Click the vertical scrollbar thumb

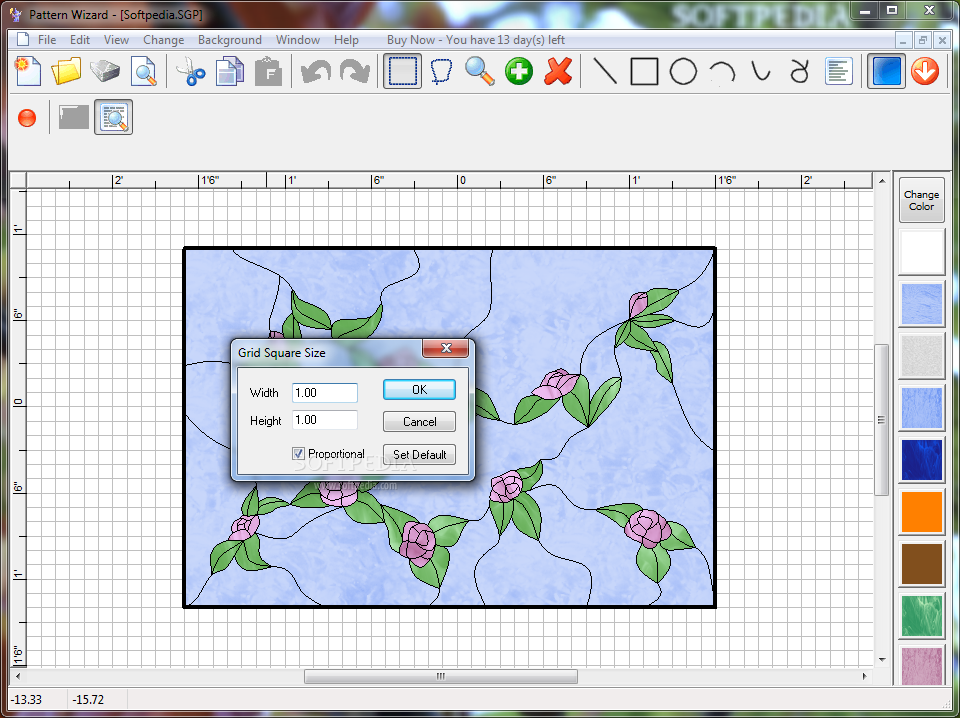click(x=882, y=420)
